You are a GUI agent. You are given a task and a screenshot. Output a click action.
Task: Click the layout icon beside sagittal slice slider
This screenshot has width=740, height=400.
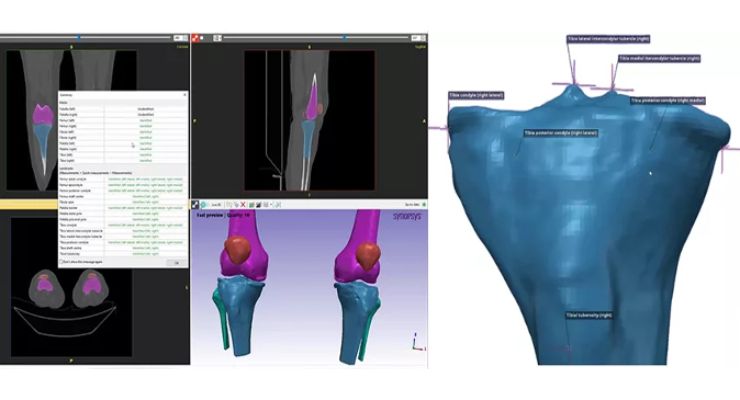pyautogui.click(x=217, y=38)
